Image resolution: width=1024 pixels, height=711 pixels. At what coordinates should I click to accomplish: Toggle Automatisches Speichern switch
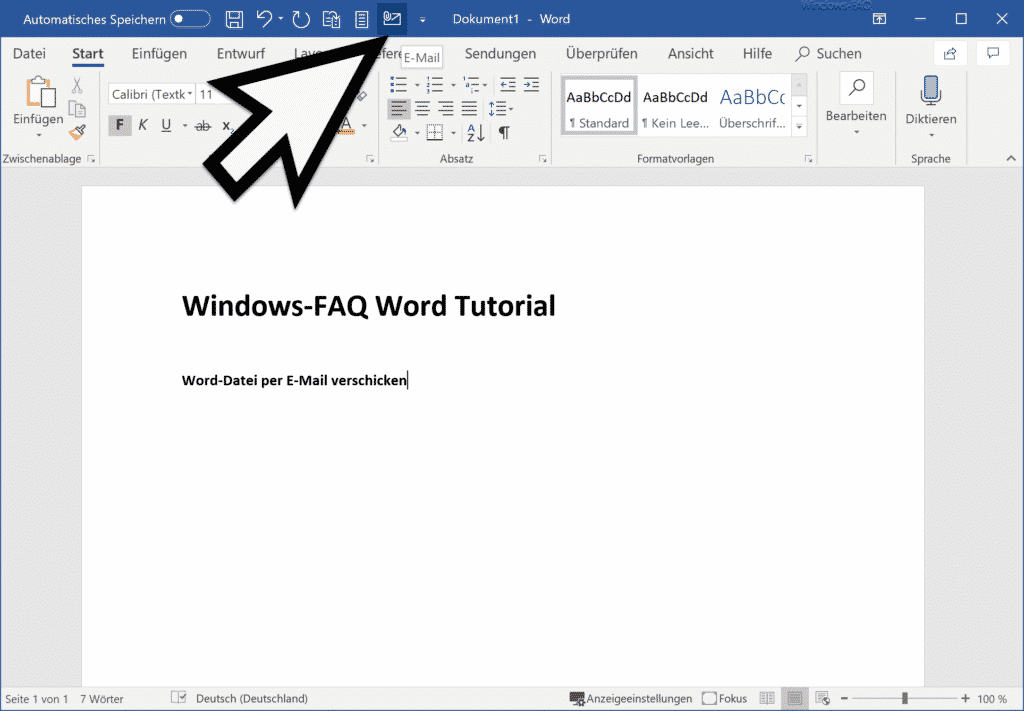point(190,19)
